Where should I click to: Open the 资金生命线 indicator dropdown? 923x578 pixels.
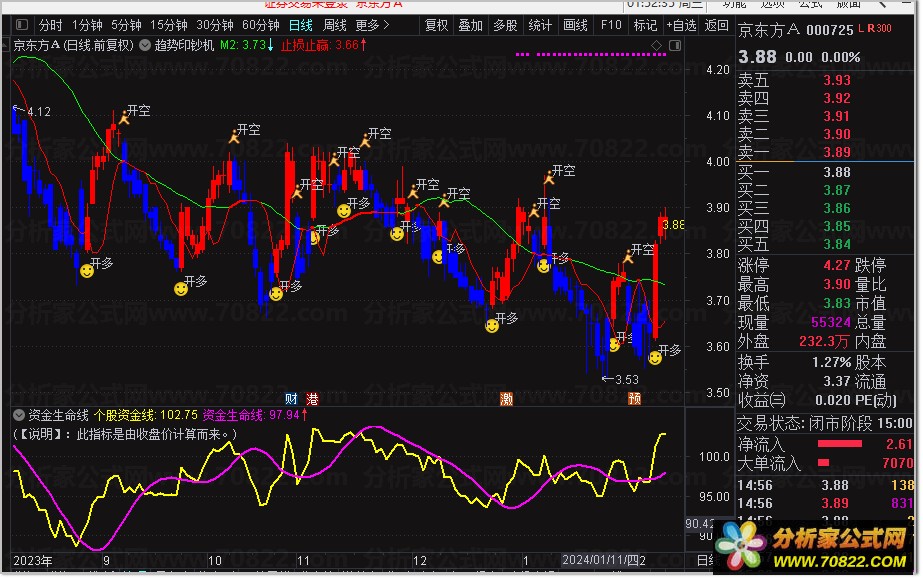[x=19, y=416]
